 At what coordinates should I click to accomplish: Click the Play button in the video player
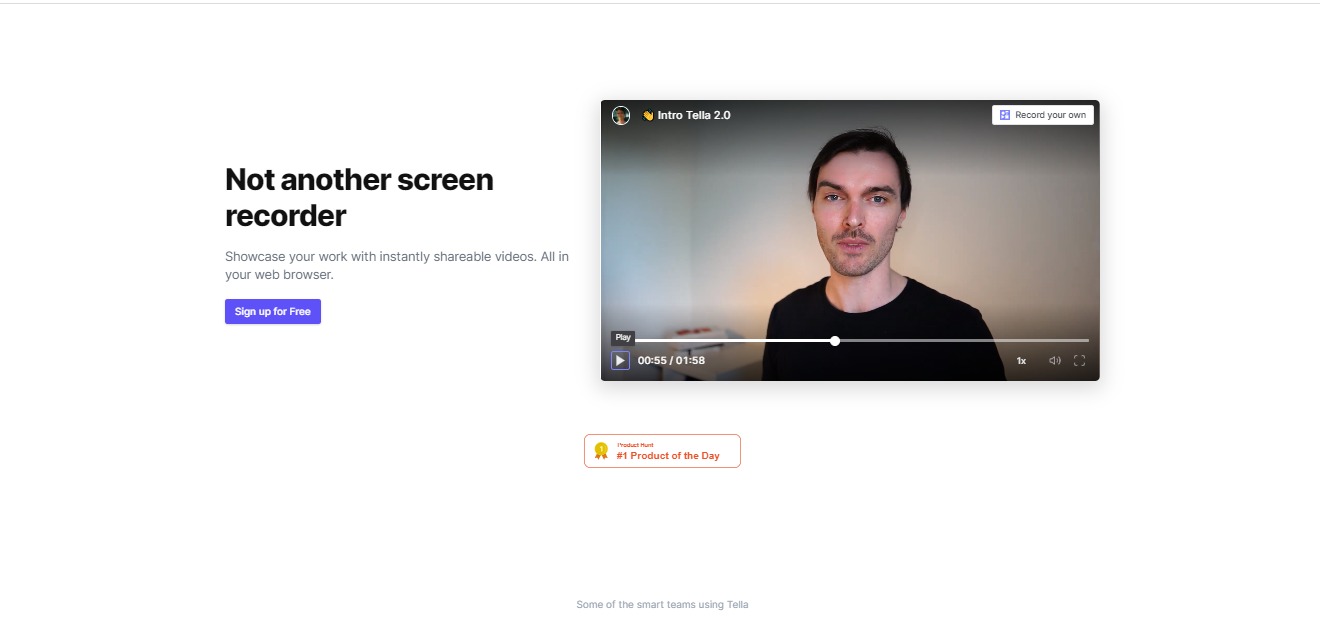[x=620, y=361]
